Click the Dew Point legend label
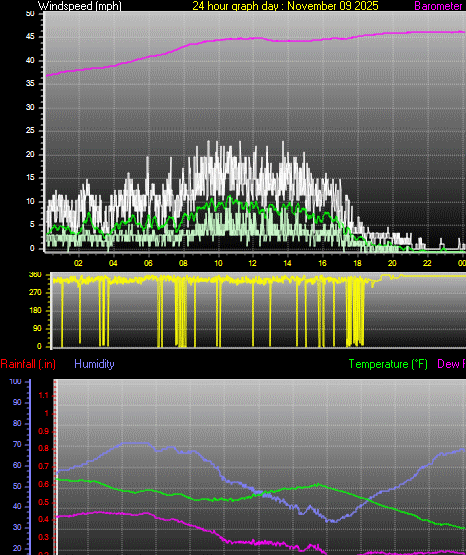Image resolution: width=466 pixels, height=555 pixels. (451, 364)
